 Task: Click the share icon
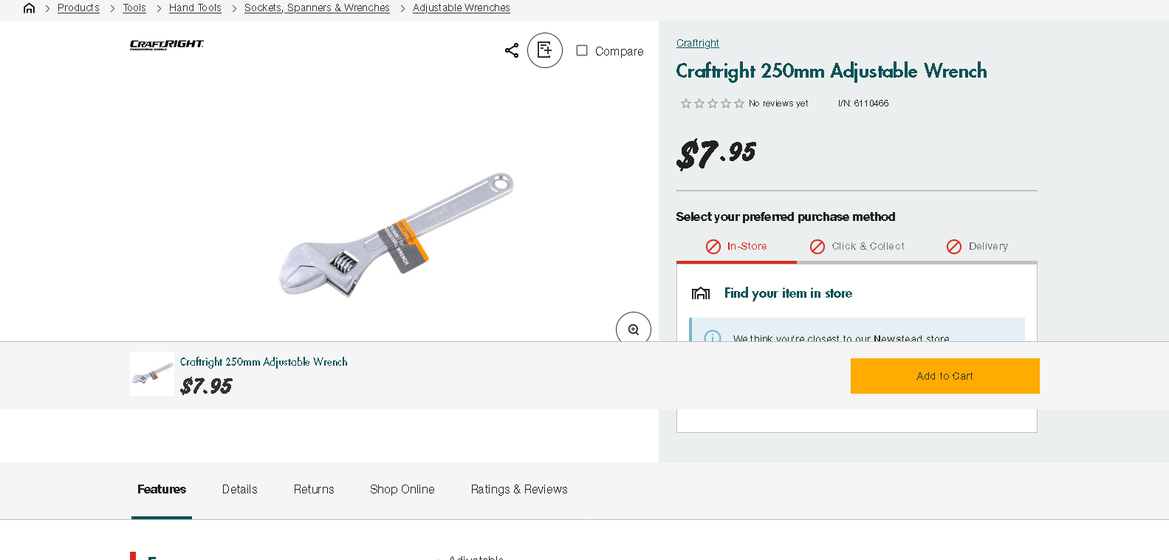point(511,50)
